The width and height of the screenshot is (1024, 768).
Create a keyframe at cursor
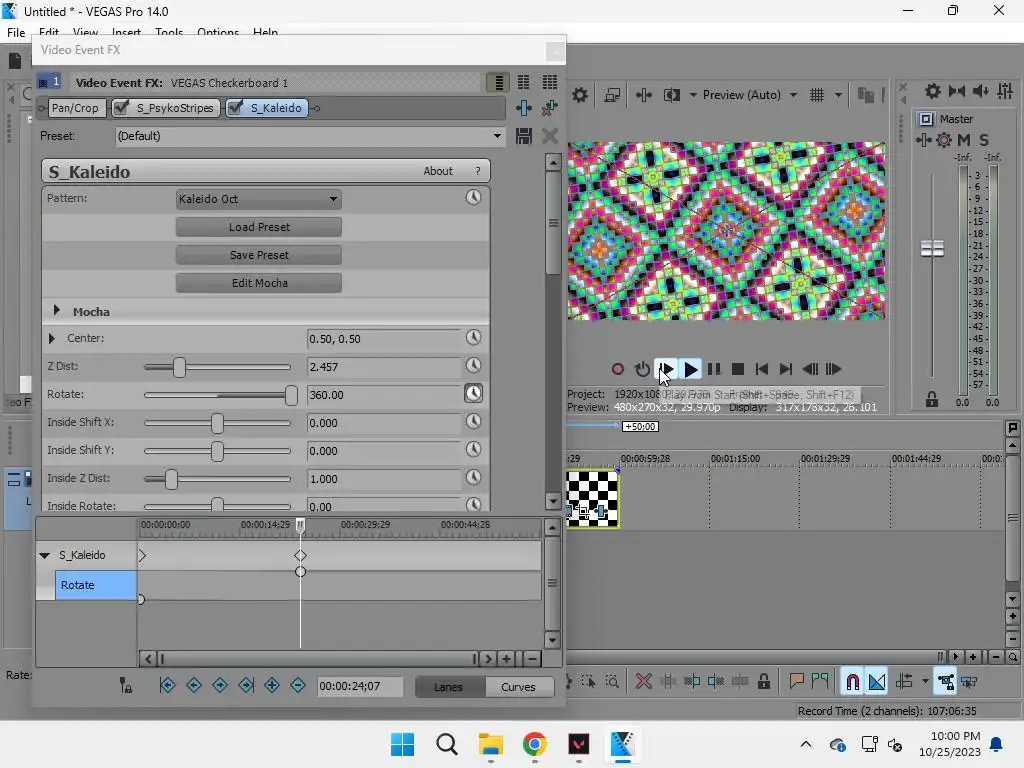pos(272,685)
